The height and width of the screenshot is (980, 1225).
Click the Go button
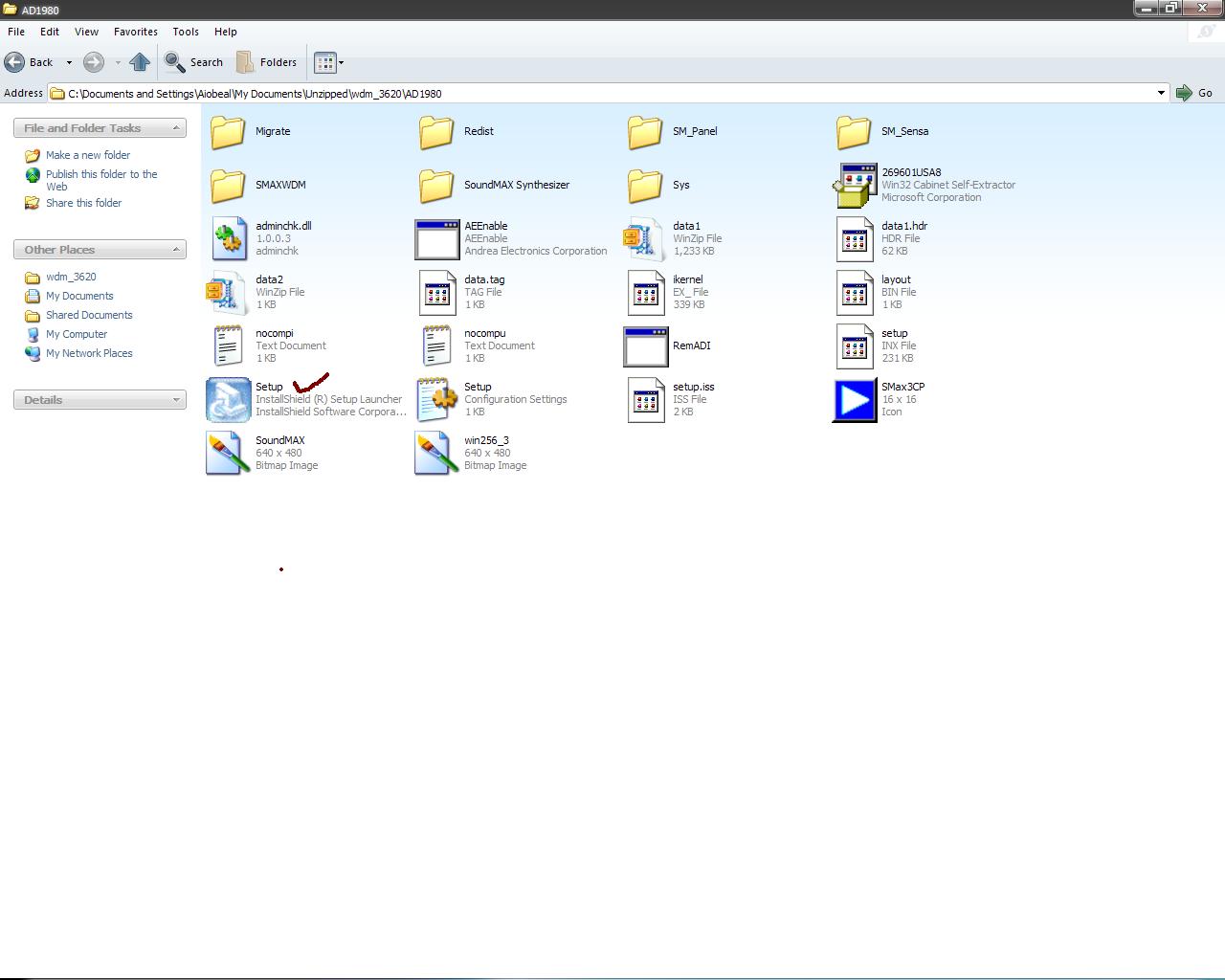pyautogui.click(x=1195, y=93)
